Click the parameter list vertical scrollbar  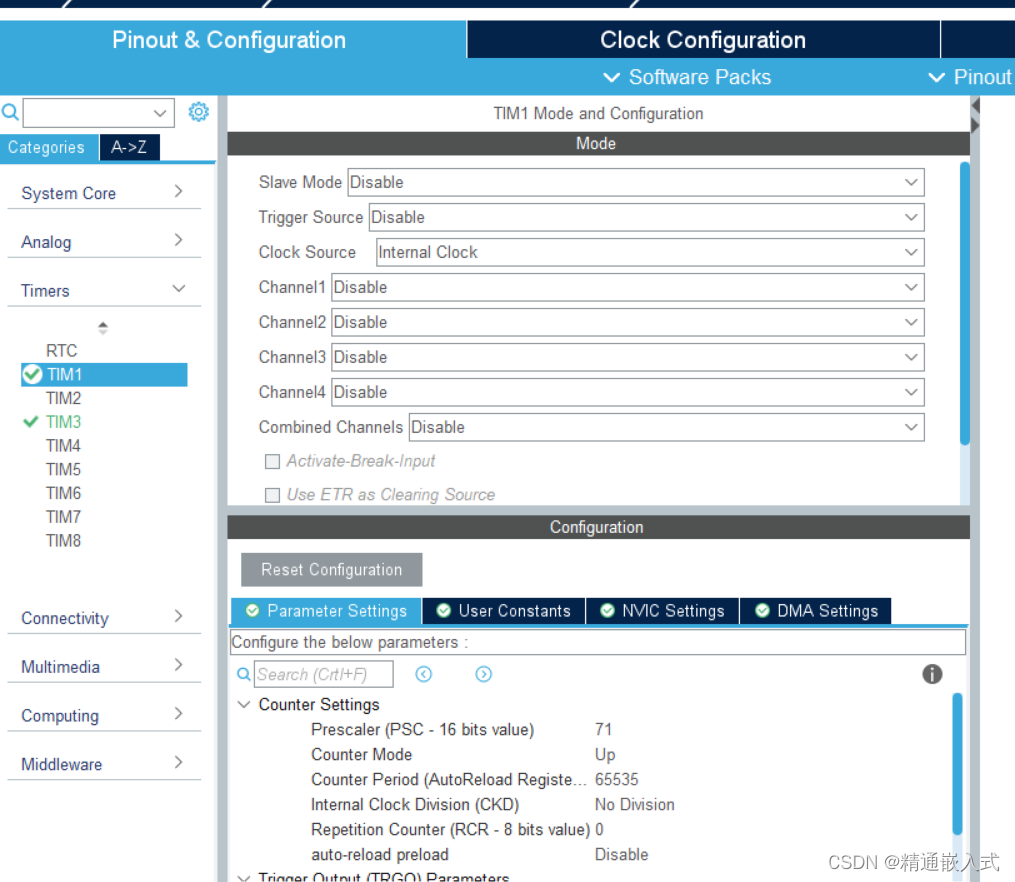click(x=957, y=764)
